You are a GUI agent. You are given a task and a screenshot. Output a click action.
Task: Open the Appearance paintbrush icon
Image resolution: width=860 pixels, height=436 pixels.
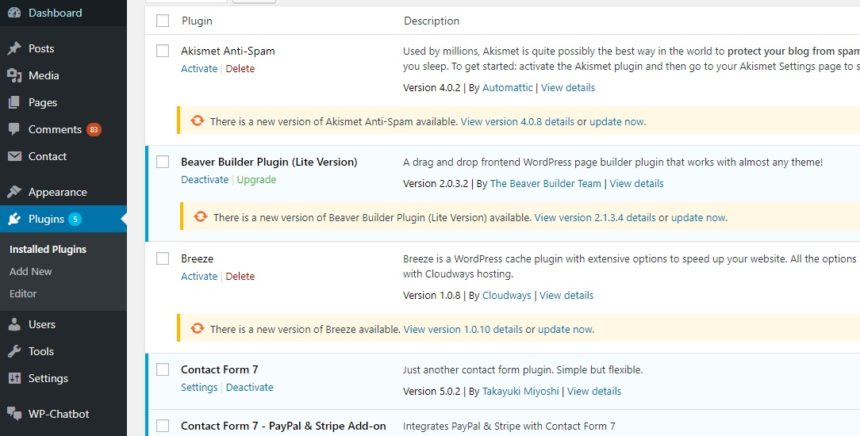point(14,191)
